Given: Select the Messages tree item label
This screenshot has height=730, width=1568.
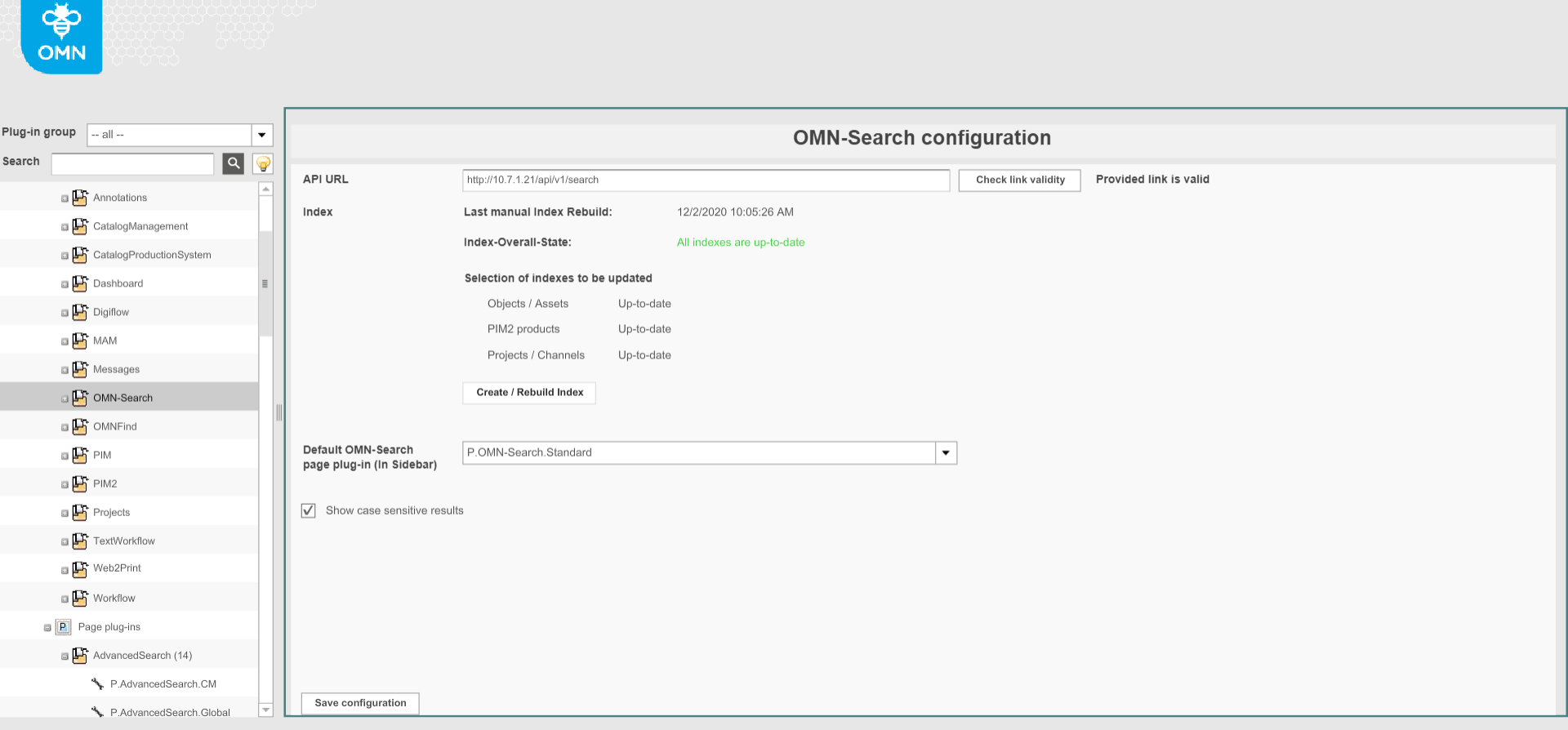Looking at the screenshot, I should coord(116,369).
